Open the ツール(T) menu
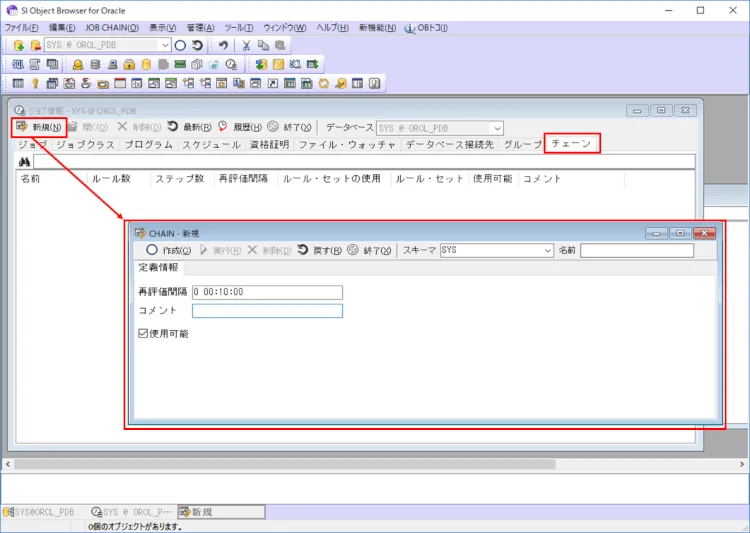 [x=239, y=28]
